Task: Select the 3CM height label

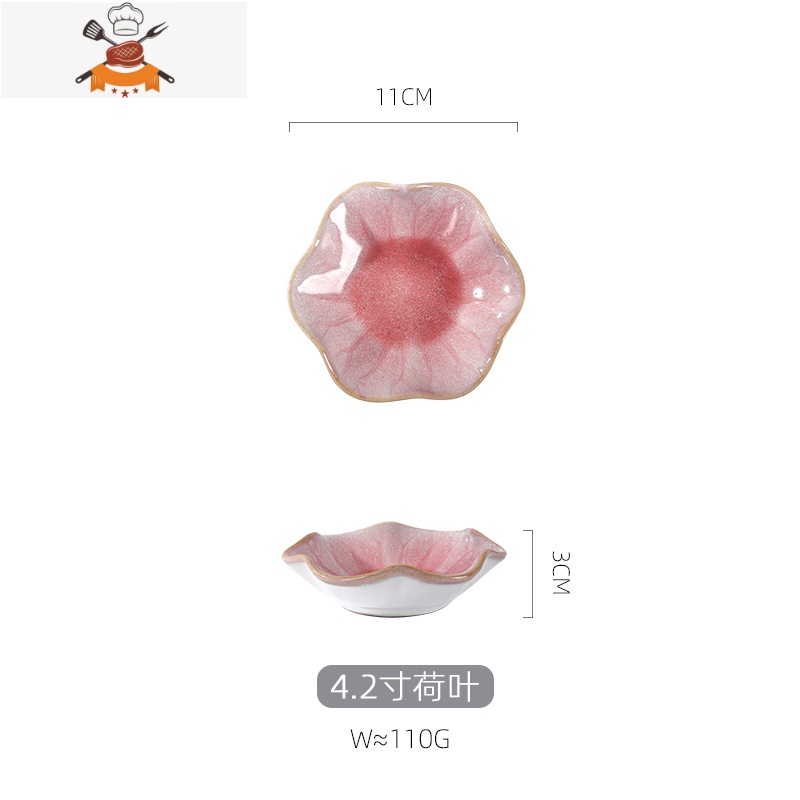Action: pos(561,573)
